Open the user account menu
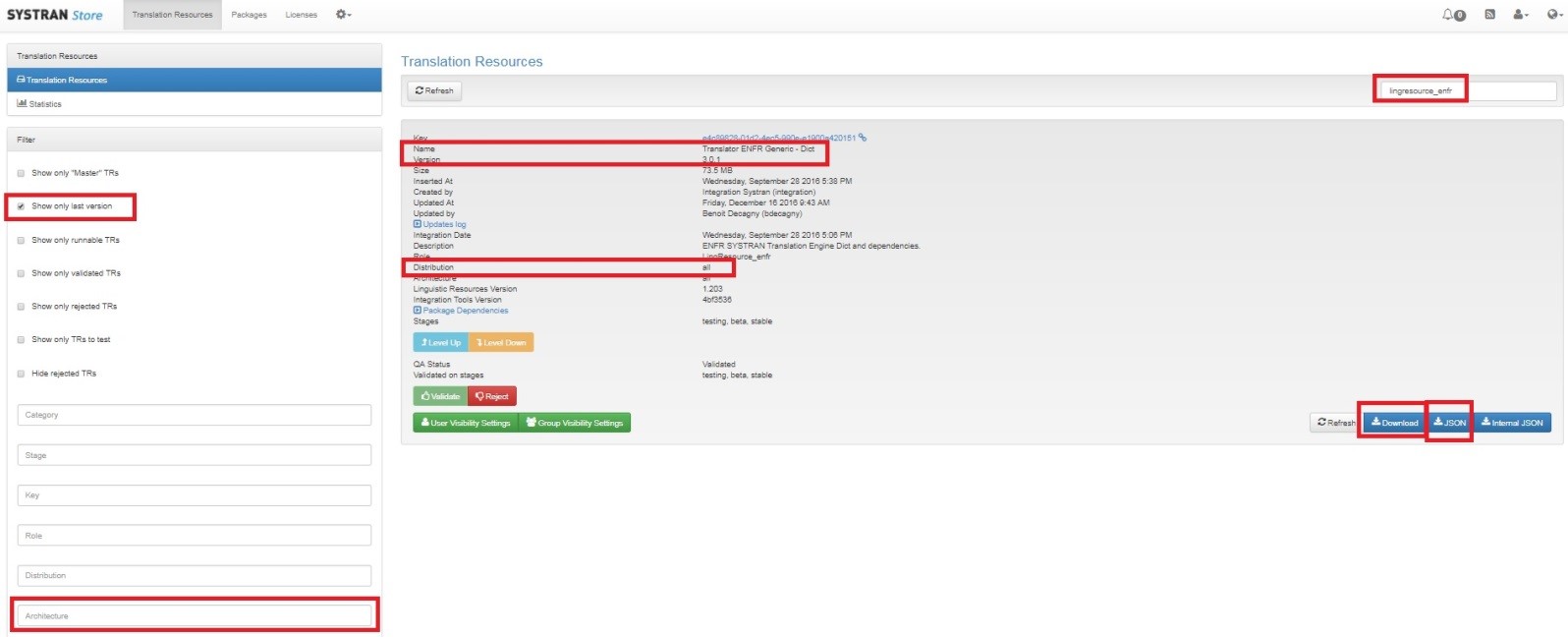The width and height of the screenshot is (1568, 637). pyautogui.click(x=1521, y=15)
